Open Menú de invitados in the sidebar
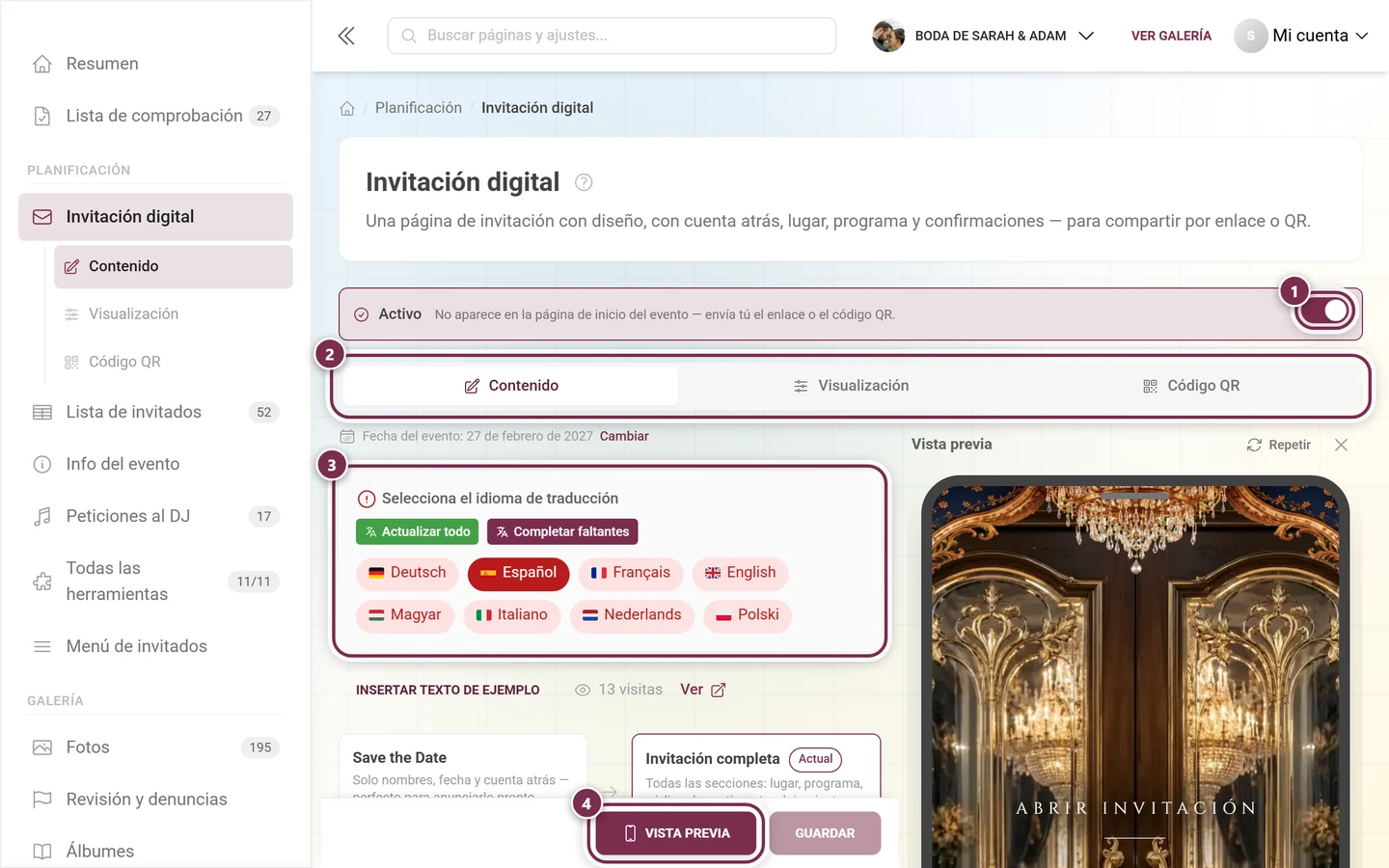This screenshot has height=868, width=1389. pos(155,646)
